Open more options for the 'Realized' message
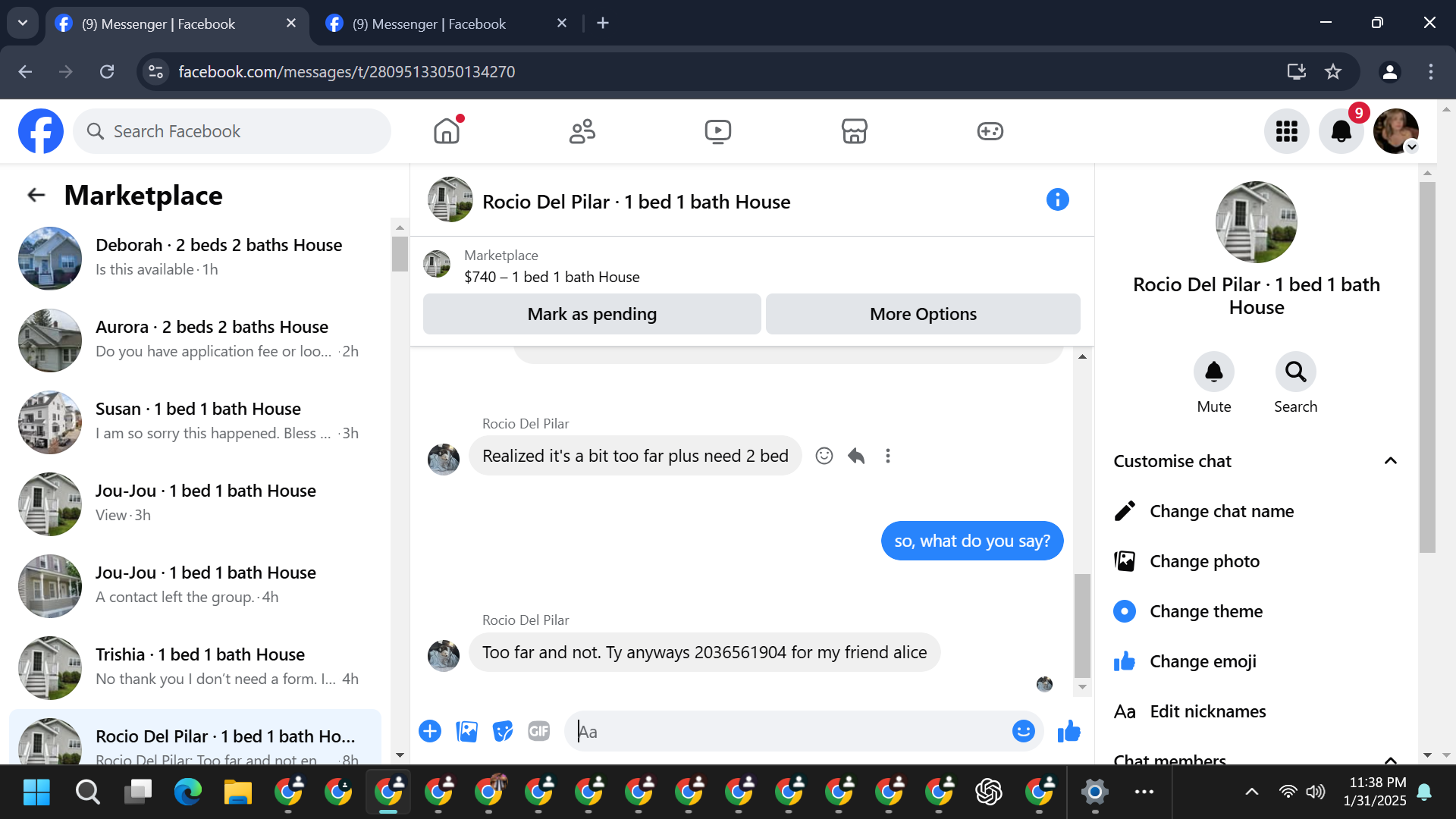This screenshot has height=819, width=1456. coord(888,456)
